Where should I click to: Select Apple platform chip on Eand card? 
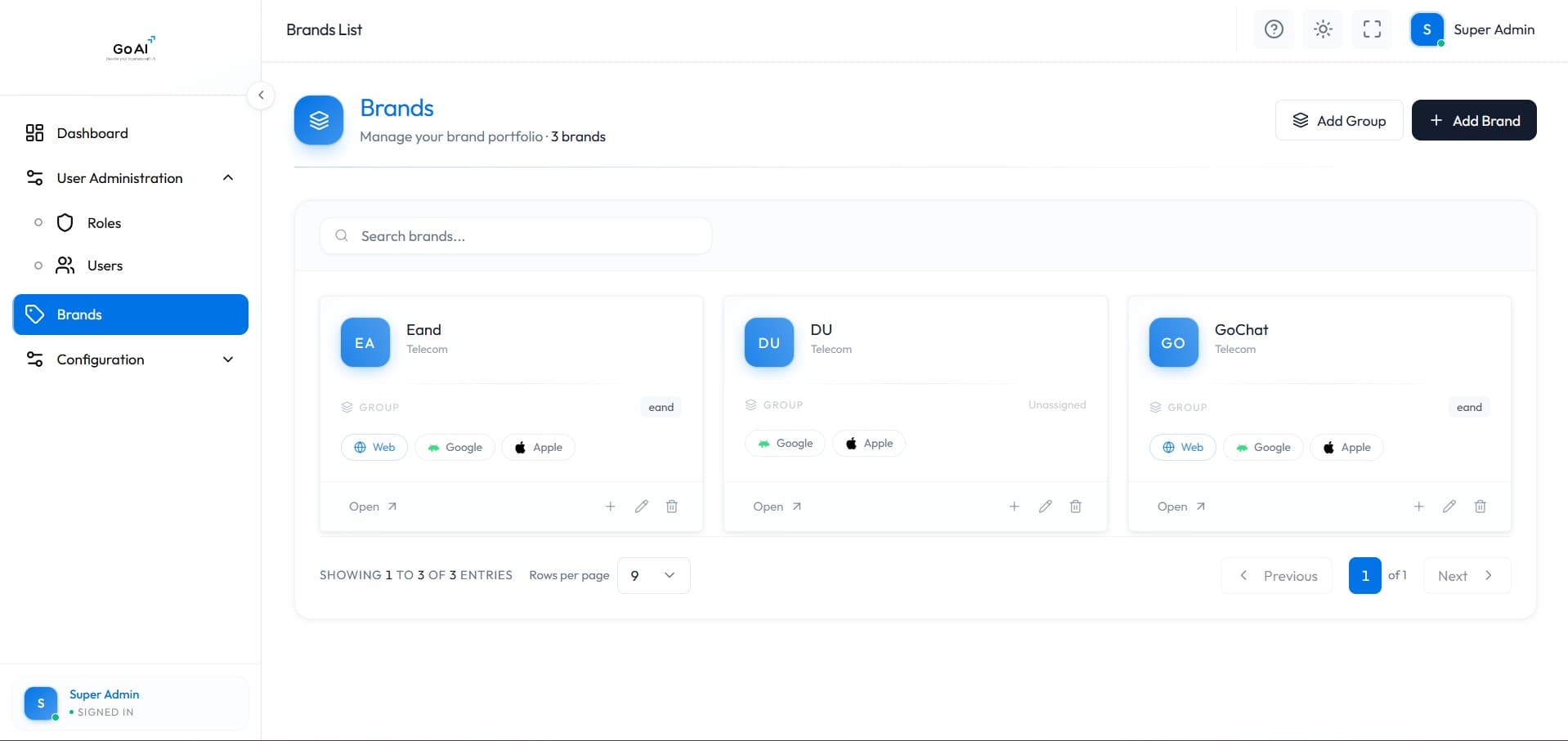[x=538, y=447]
